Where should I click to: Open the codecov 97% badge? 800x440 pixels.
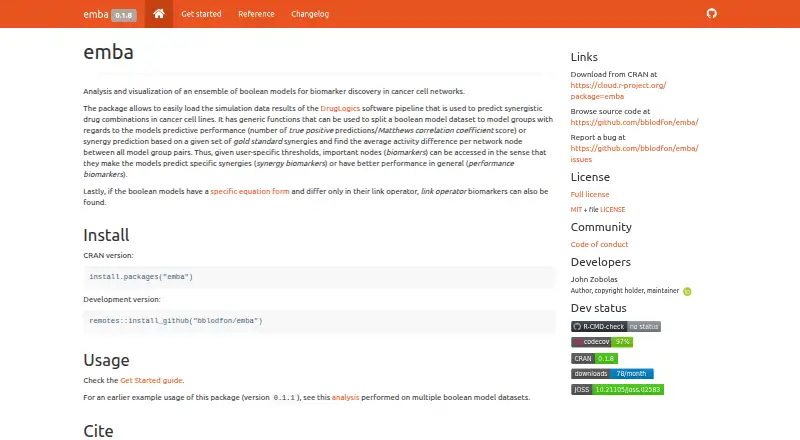pyautogui.click(x=602, y=342)
